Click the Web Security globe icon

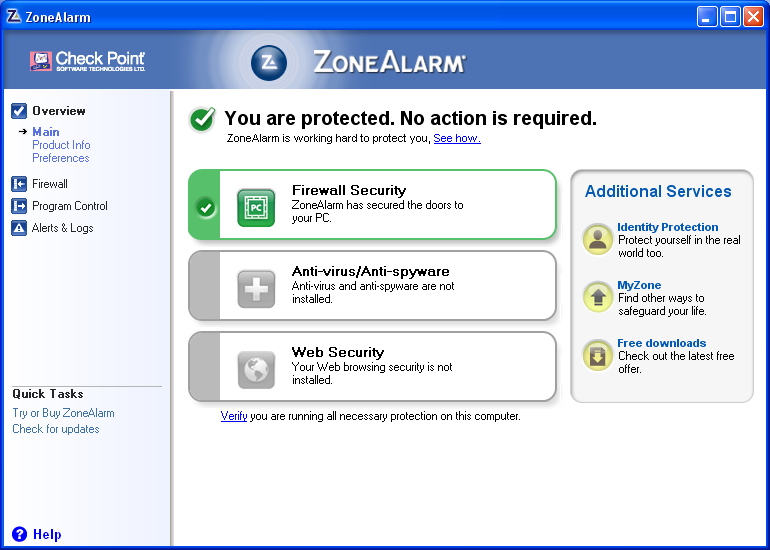[x=256, y=370]
